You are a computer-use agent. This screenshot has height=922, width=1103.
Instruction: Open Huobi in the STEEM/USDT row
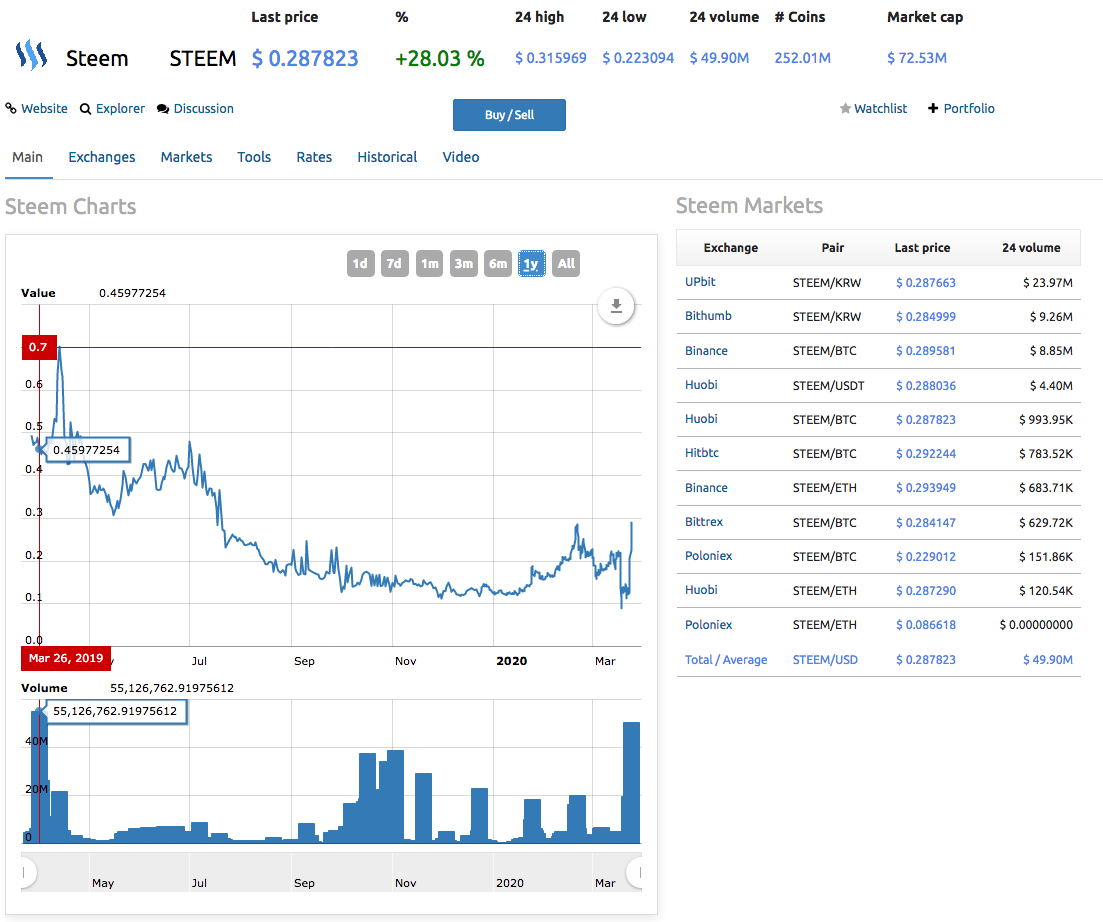[701, 385]
